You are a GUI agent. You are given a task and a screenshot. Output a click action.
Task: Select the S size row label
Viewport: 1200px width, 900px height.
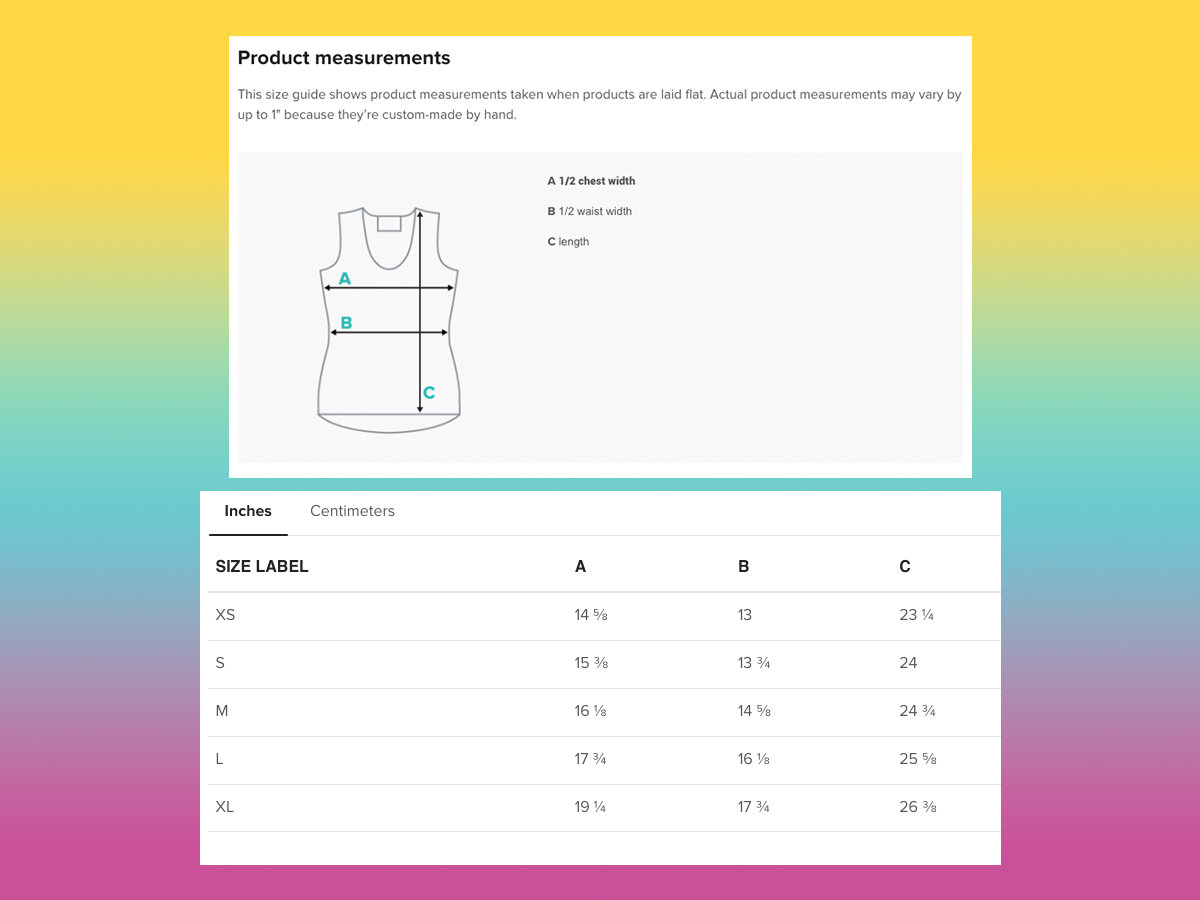coord(220,663)
